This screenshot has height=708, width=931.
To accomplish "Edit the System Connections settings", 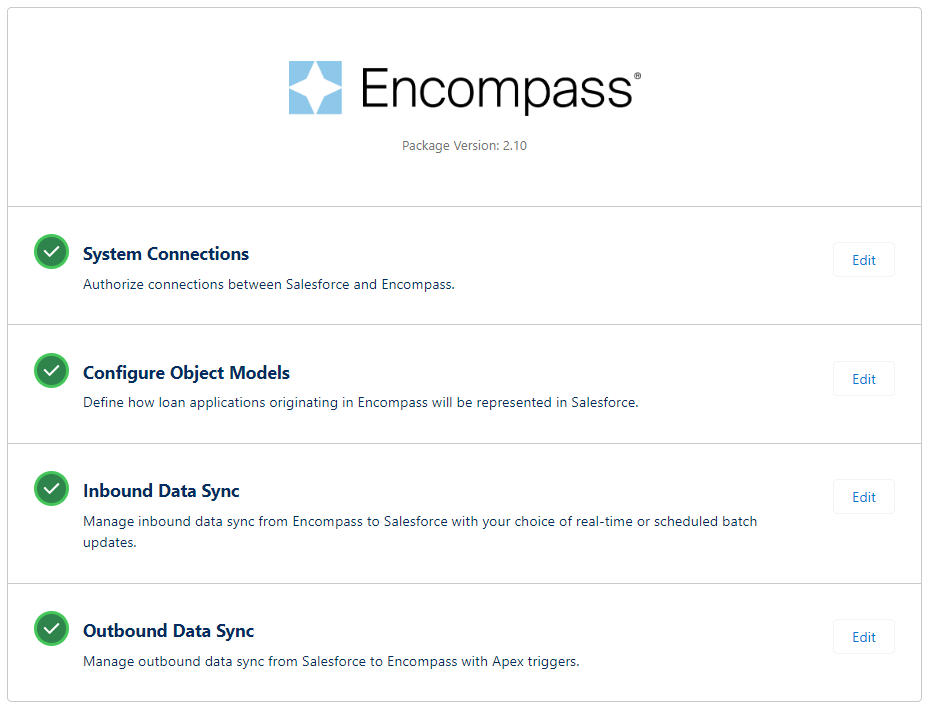I will 863,260.
